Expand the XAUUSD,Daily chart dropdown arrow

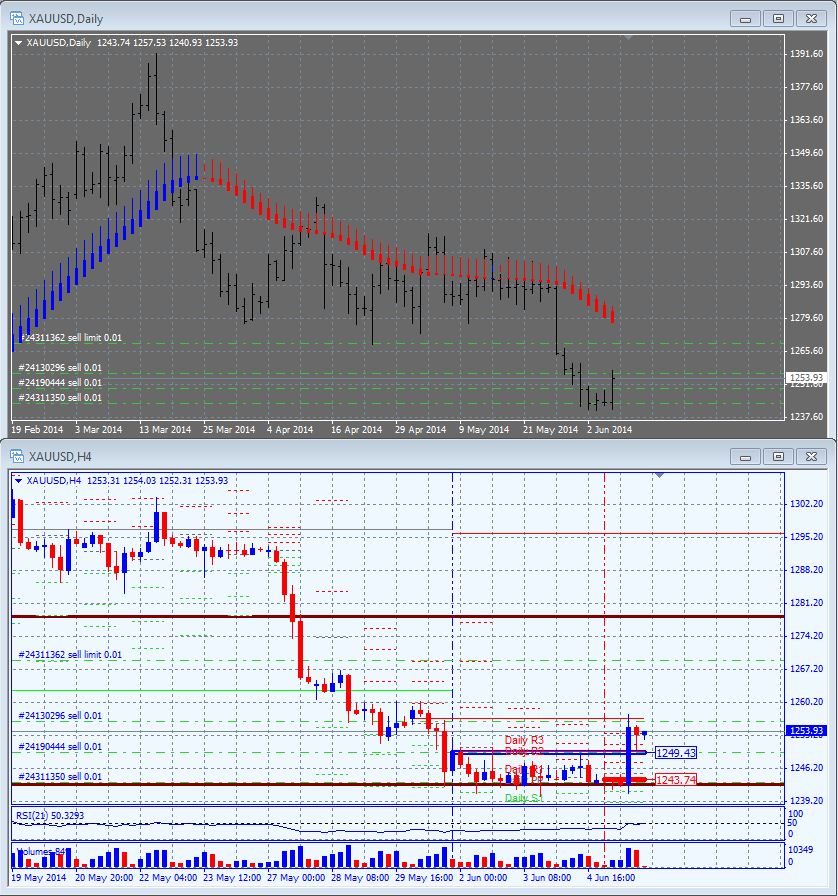pos(18,43)
